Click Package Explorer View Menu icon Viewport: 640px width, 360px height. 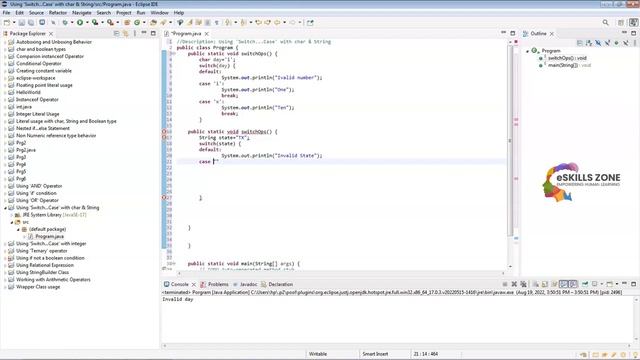coord(135,33)
